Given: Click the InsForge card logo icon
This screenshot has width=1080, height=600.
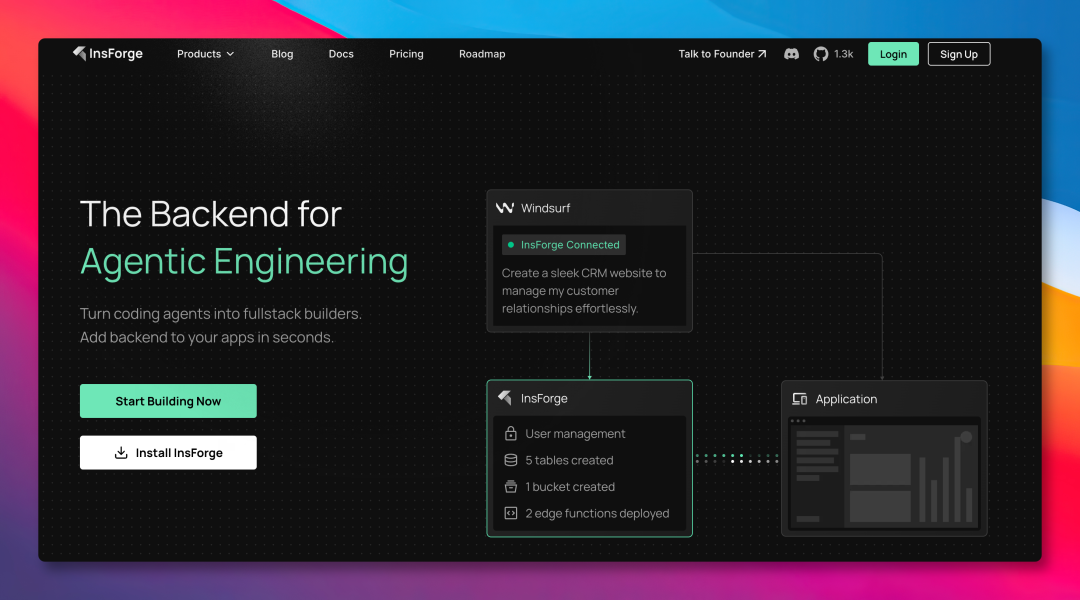Looking at the screenshot, I should click(x=505, y=398).
